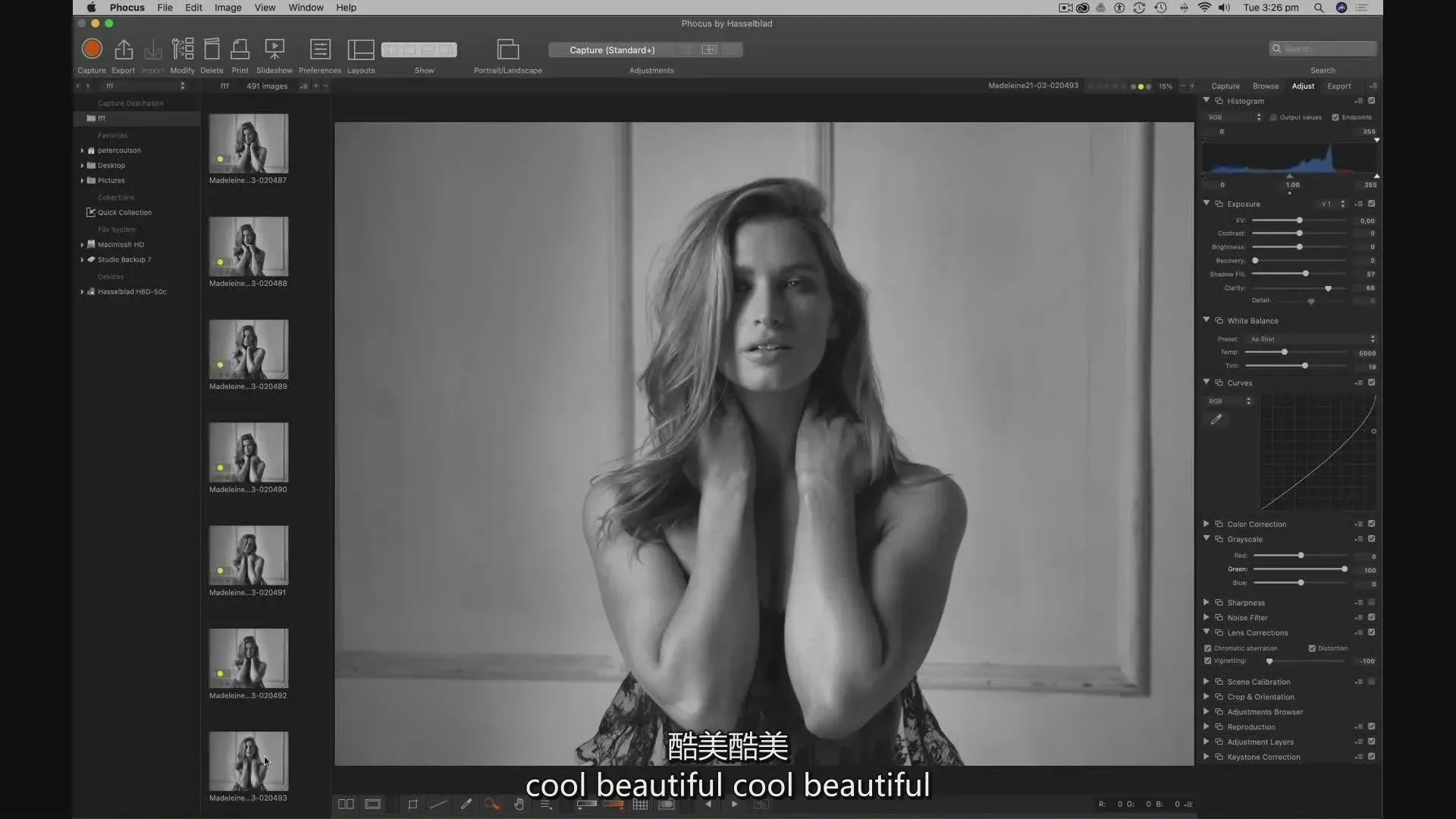
Task: Toggle the grid overlay icon
Action: (640, 805)
